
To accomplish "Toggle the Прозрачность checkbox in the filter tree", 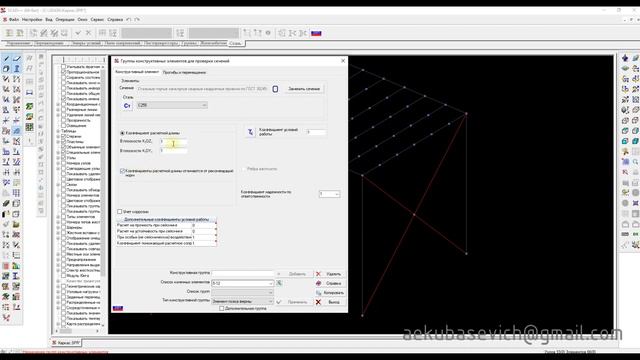I will pyautogui.click(x=64, y=120).
